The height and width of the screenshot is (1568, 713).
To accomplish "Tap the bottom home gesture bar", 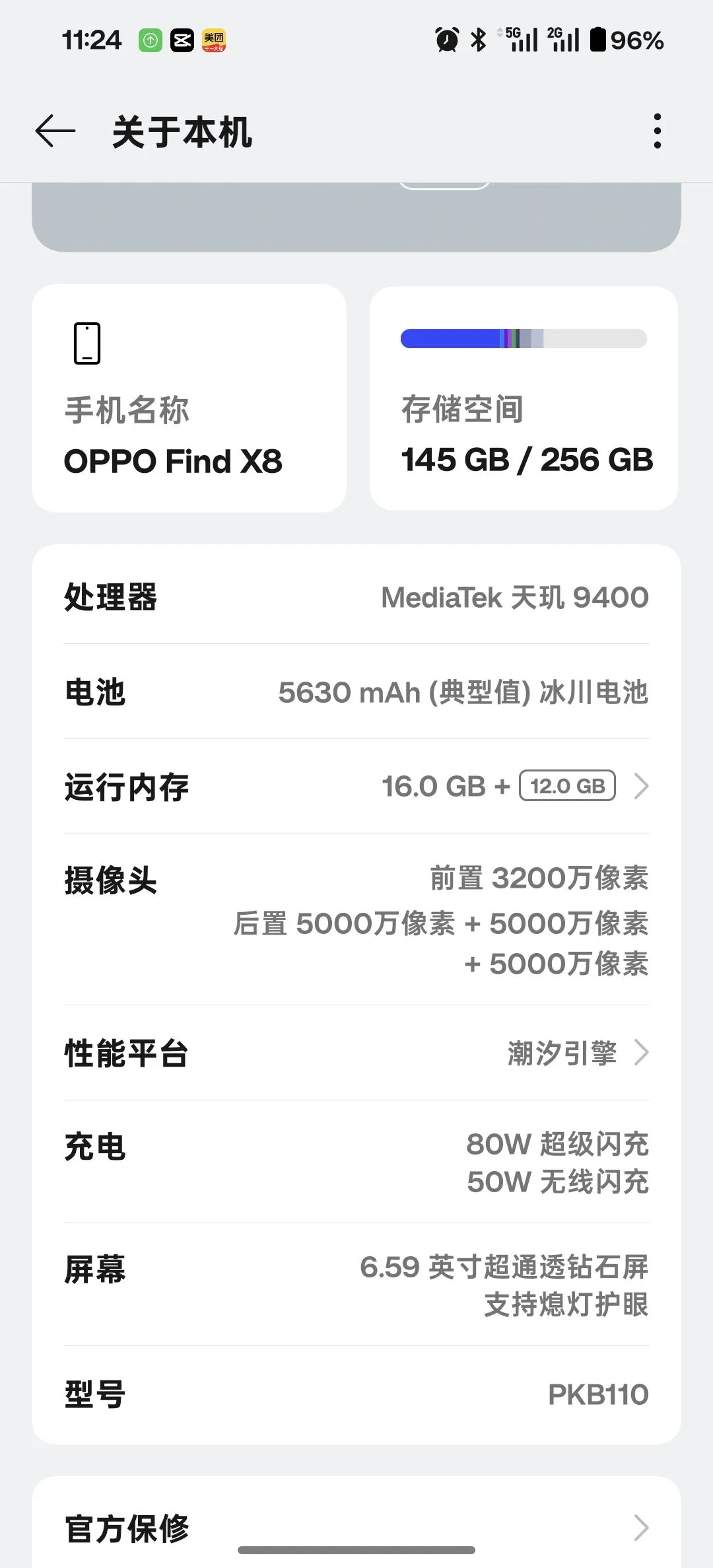I will [x=356, y=1550].
